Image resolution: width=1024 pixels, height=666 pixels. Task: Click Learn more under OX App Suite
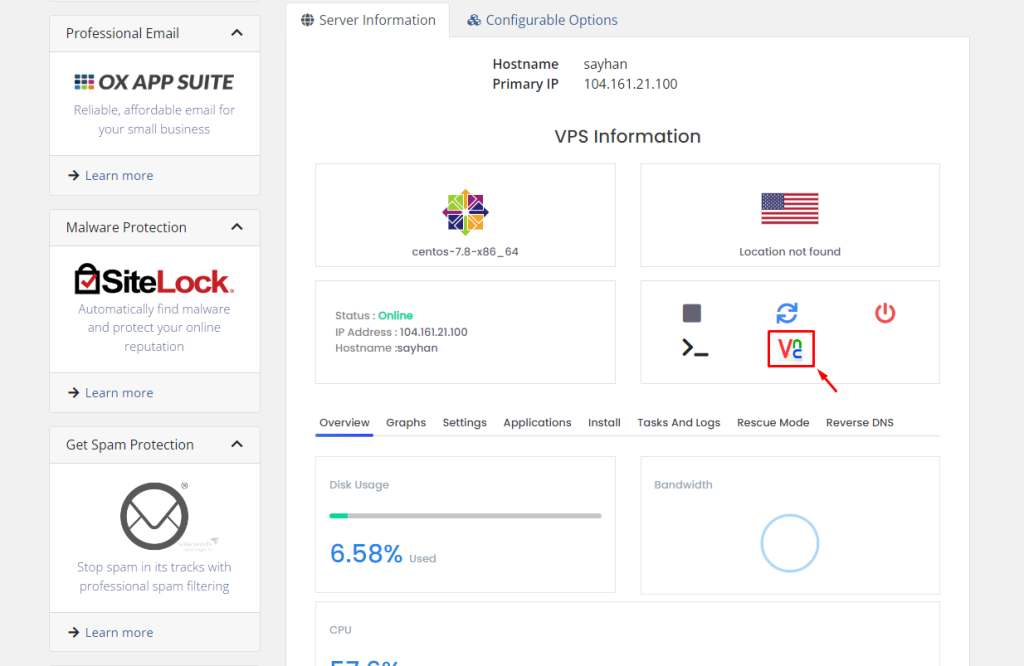(x=110, y=176)
